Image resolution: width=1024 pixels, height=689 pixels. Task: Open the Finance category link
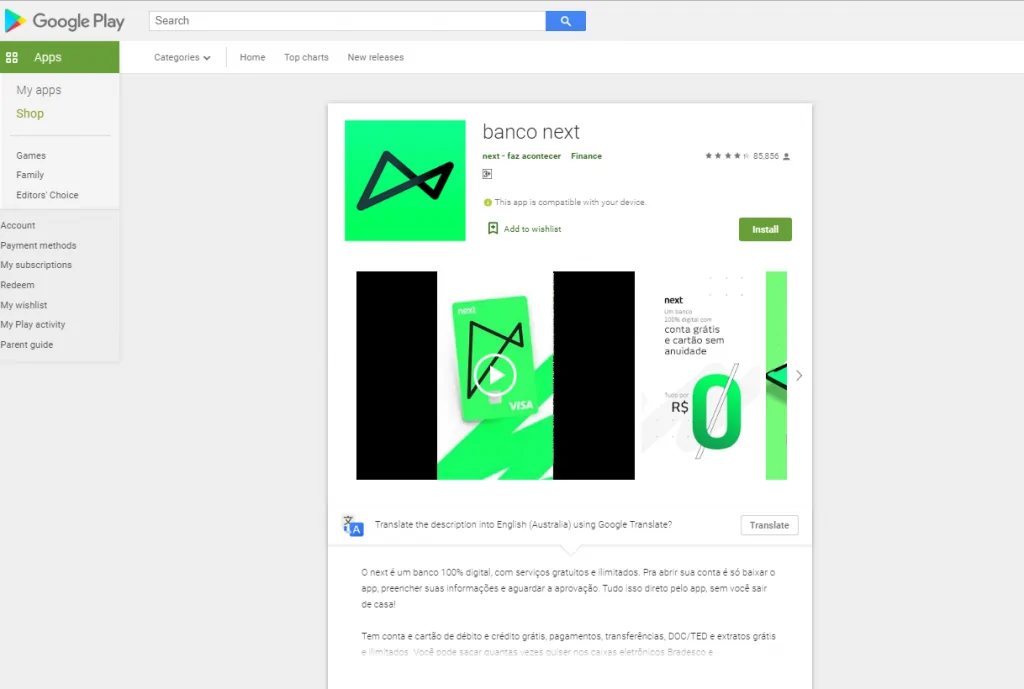coord(586,156)
